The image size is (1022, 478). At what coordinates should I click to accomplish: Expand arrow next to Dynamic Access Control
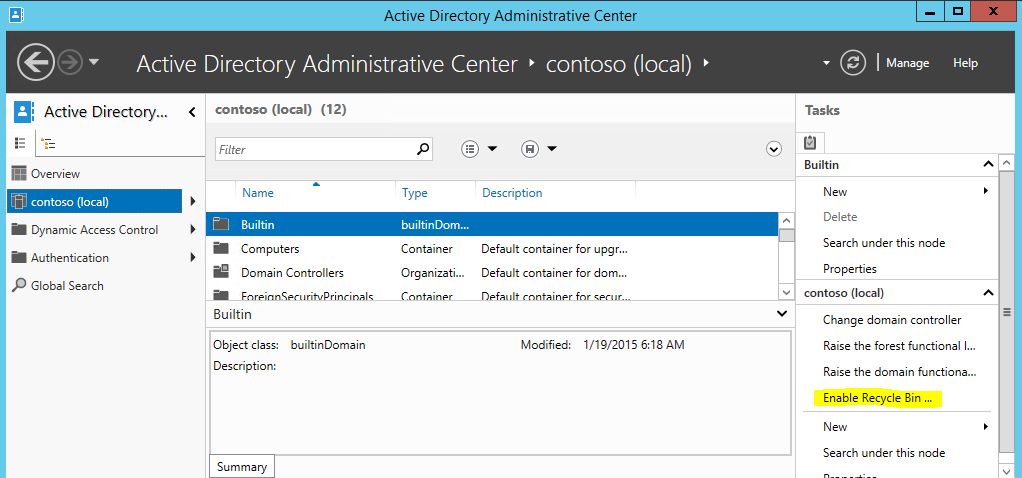[x=193, y=230]
